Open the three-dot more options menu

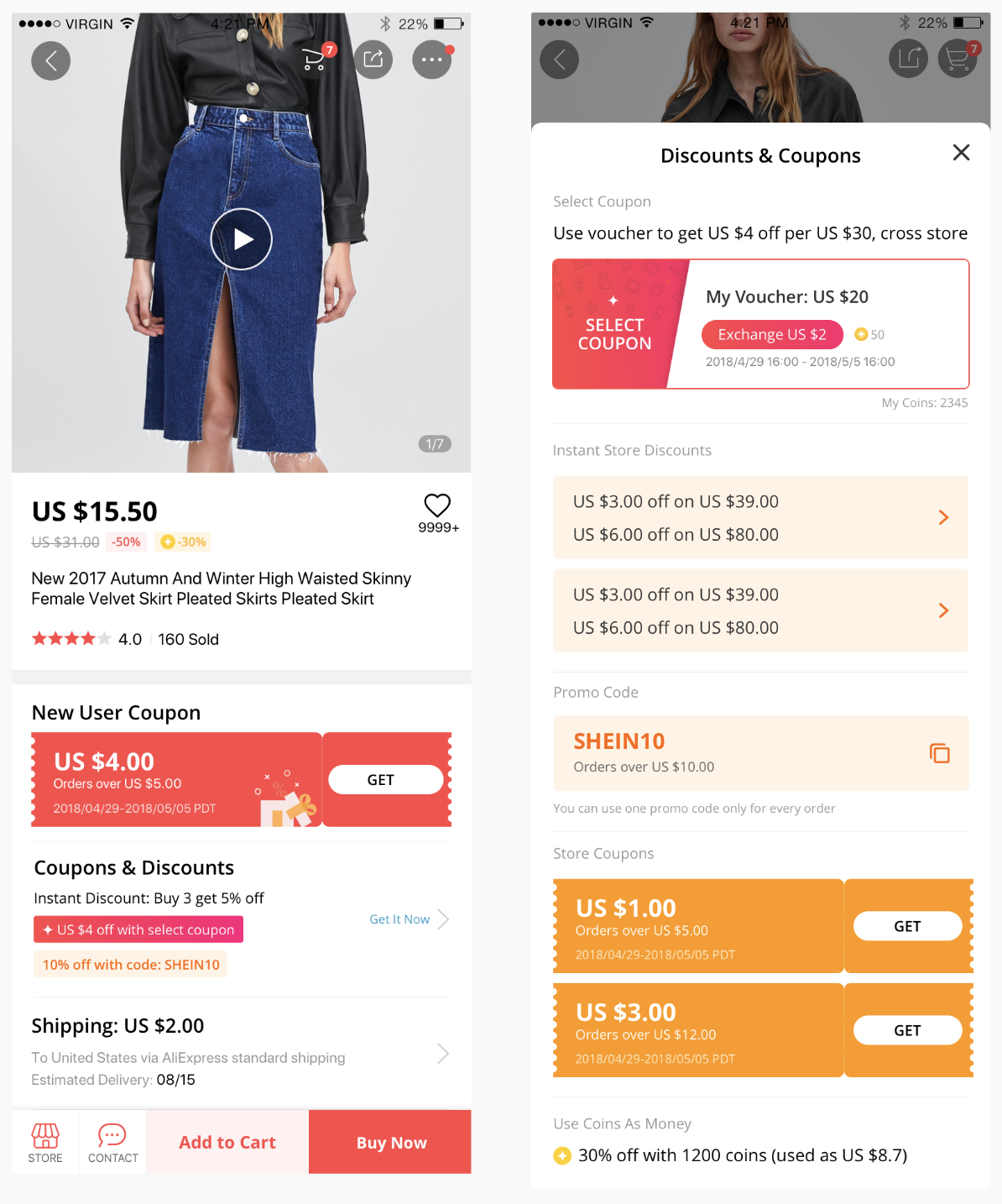point(432,60)
